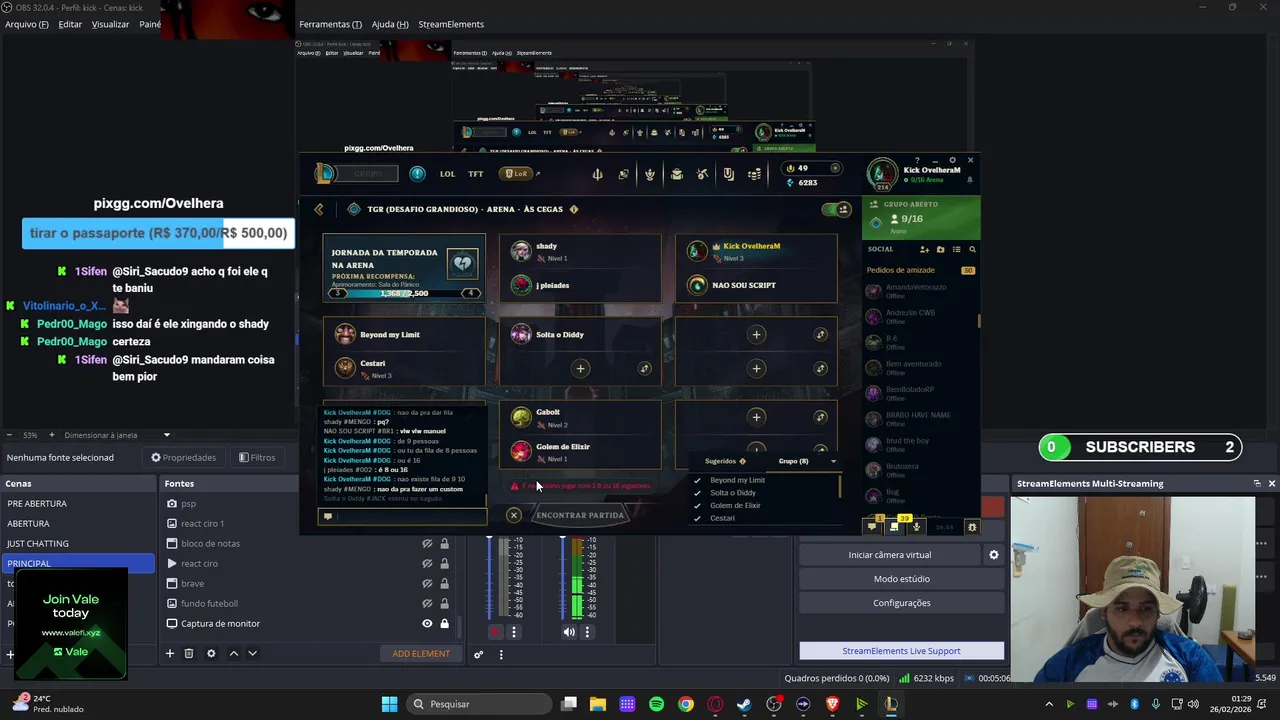
Task: Show the hidden brave source
Action: click(x=427, y=583)
